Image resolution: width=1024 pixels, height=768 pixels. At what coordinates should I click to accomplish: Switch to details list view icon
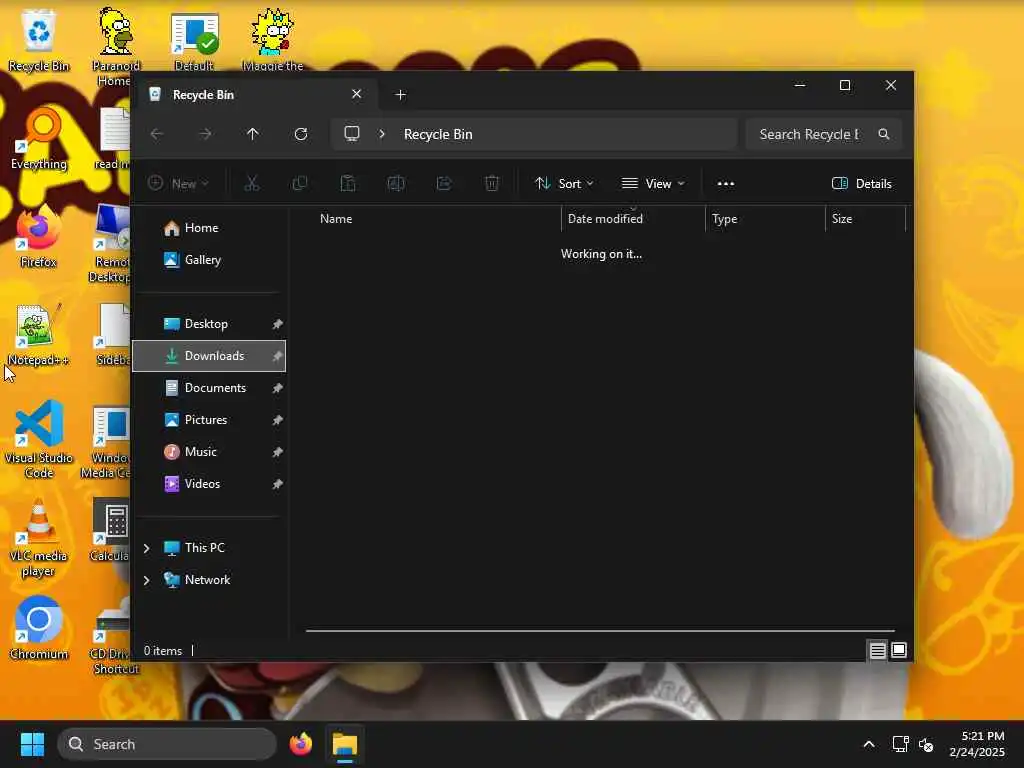(x=878, y=650)
